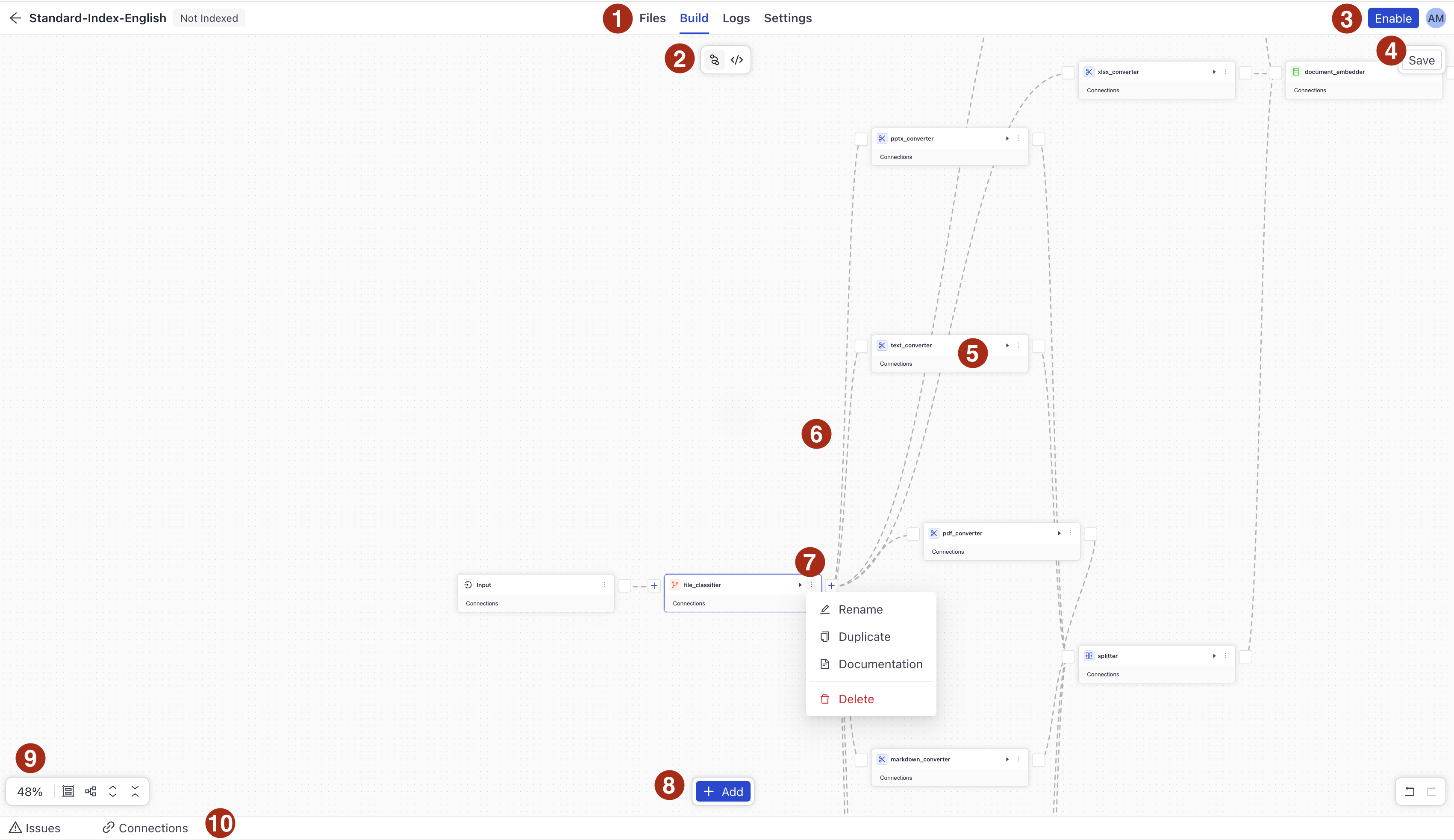Open the three-dot menu on splitter
Viewport: 1454px width, 840px height.
pos(1225,655)
